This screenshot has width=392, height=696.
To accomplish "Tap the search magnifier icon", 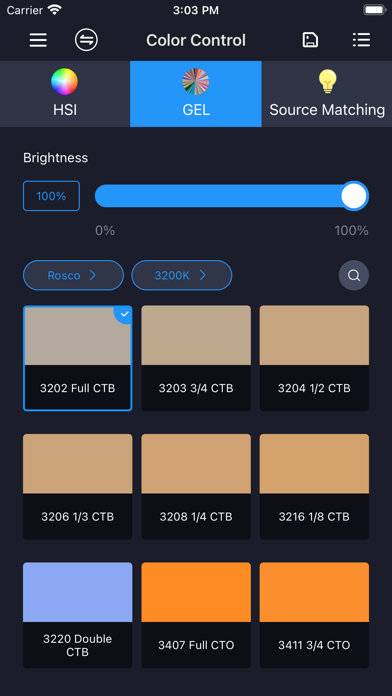I will click(x=354, y=275).
